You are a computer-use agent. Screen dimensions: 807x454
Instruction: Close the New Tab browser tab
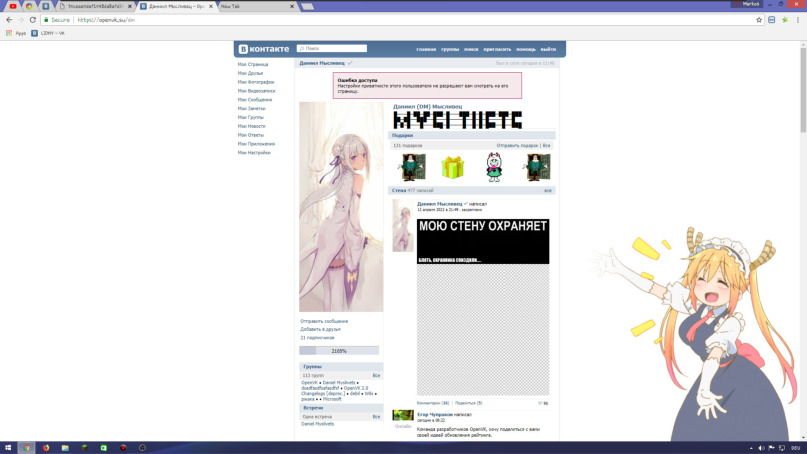pos(292,6)
